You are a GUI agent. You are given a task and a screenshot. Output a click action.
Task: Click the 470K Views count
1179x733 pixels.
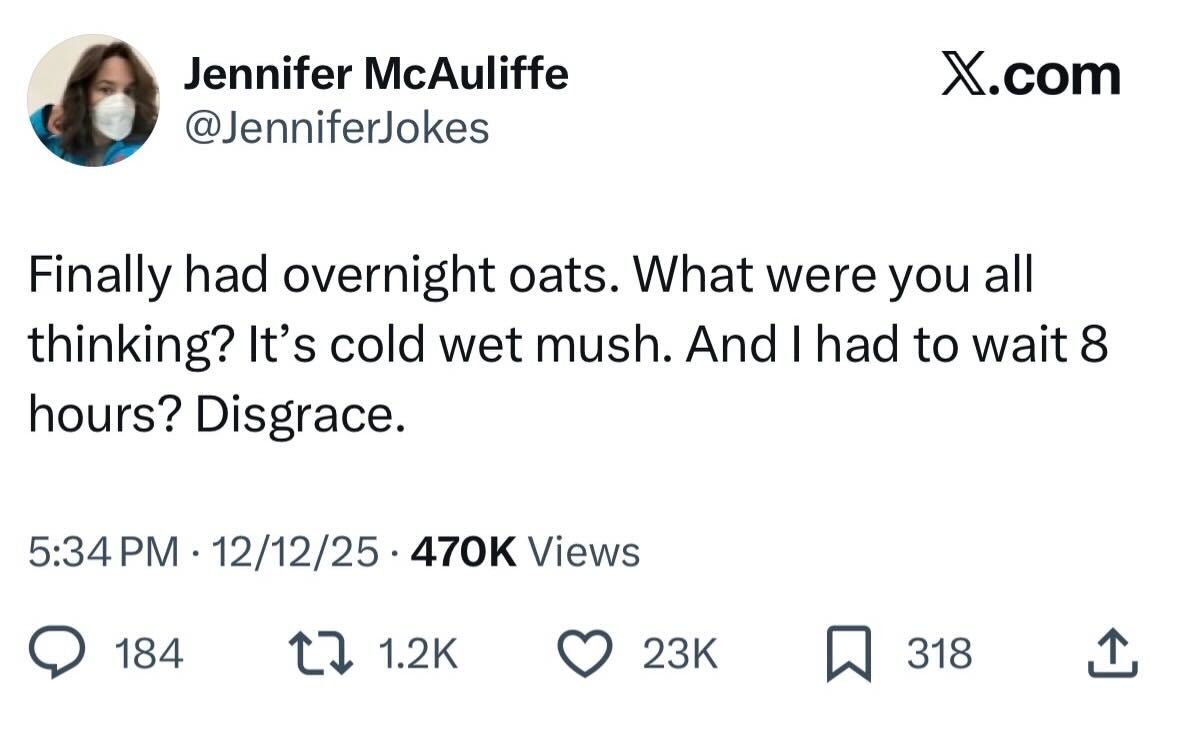[525, 550]
